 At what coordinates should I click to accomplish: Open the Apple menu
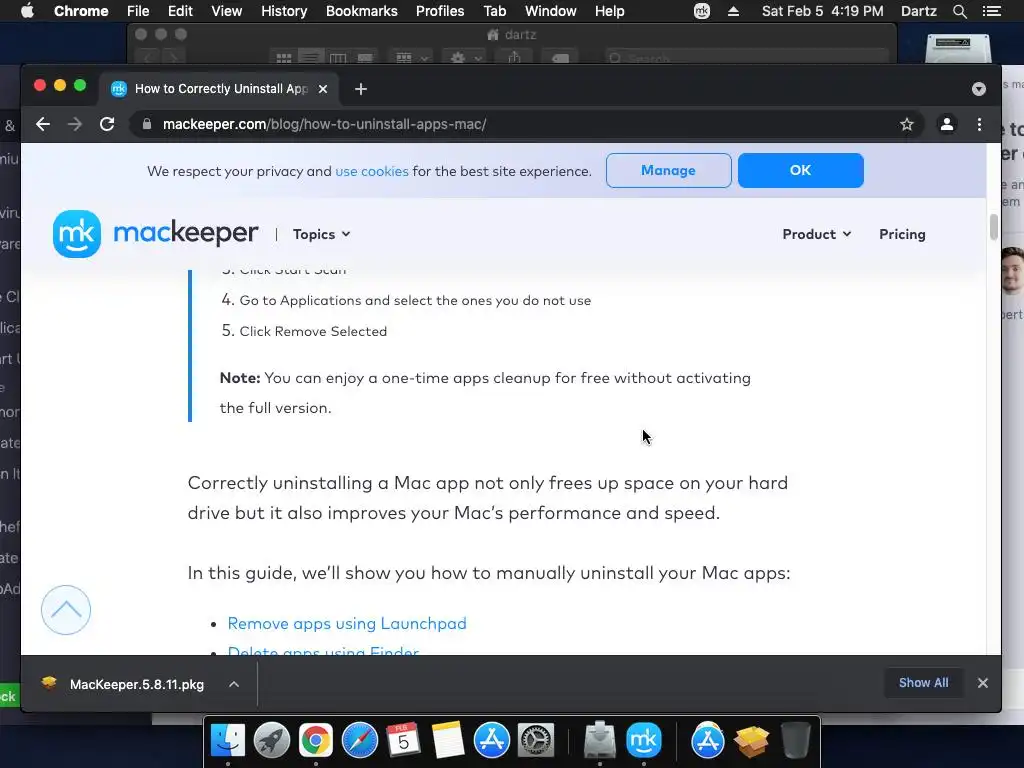(x=27, y=11)
